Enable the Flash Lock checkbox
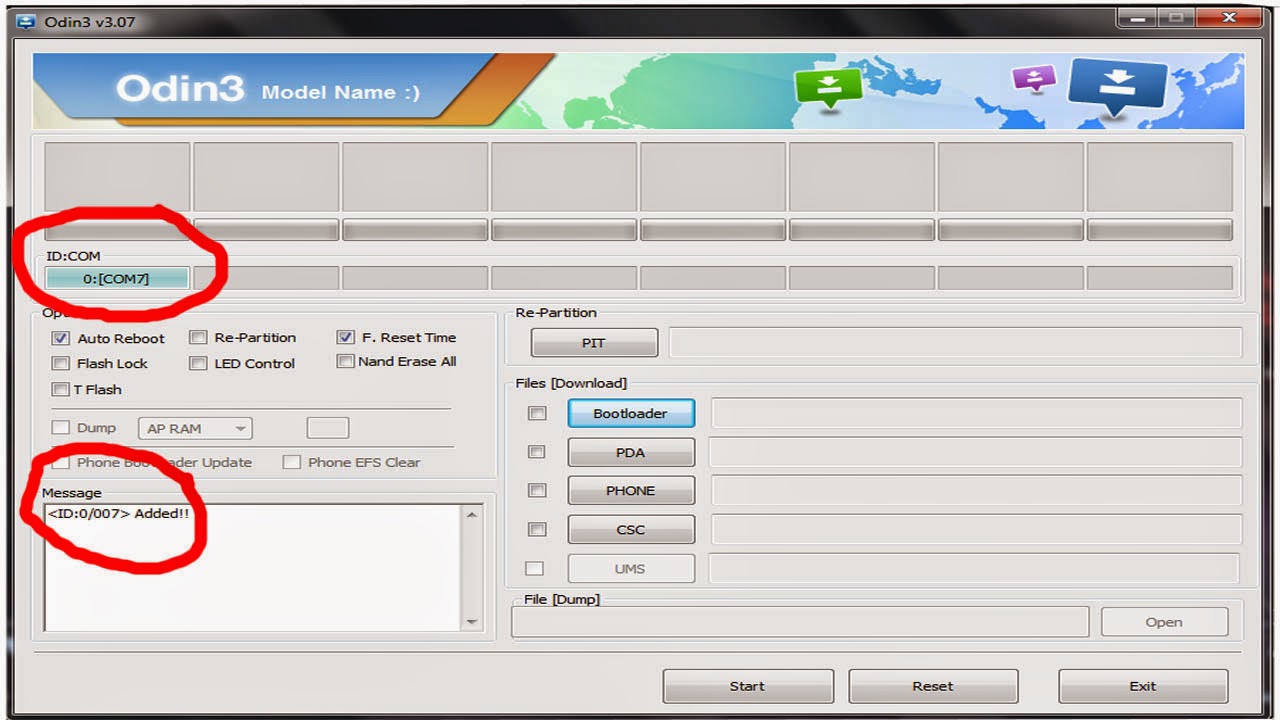The width and height of the screenshot is (1280, 720). [x=61, y=363]
